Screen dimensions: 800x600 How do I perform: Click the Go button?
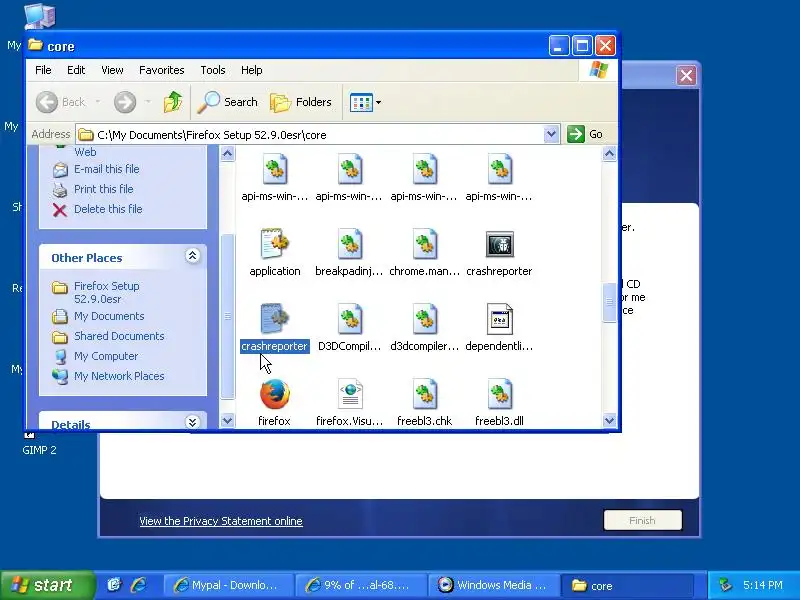[585, 134]
